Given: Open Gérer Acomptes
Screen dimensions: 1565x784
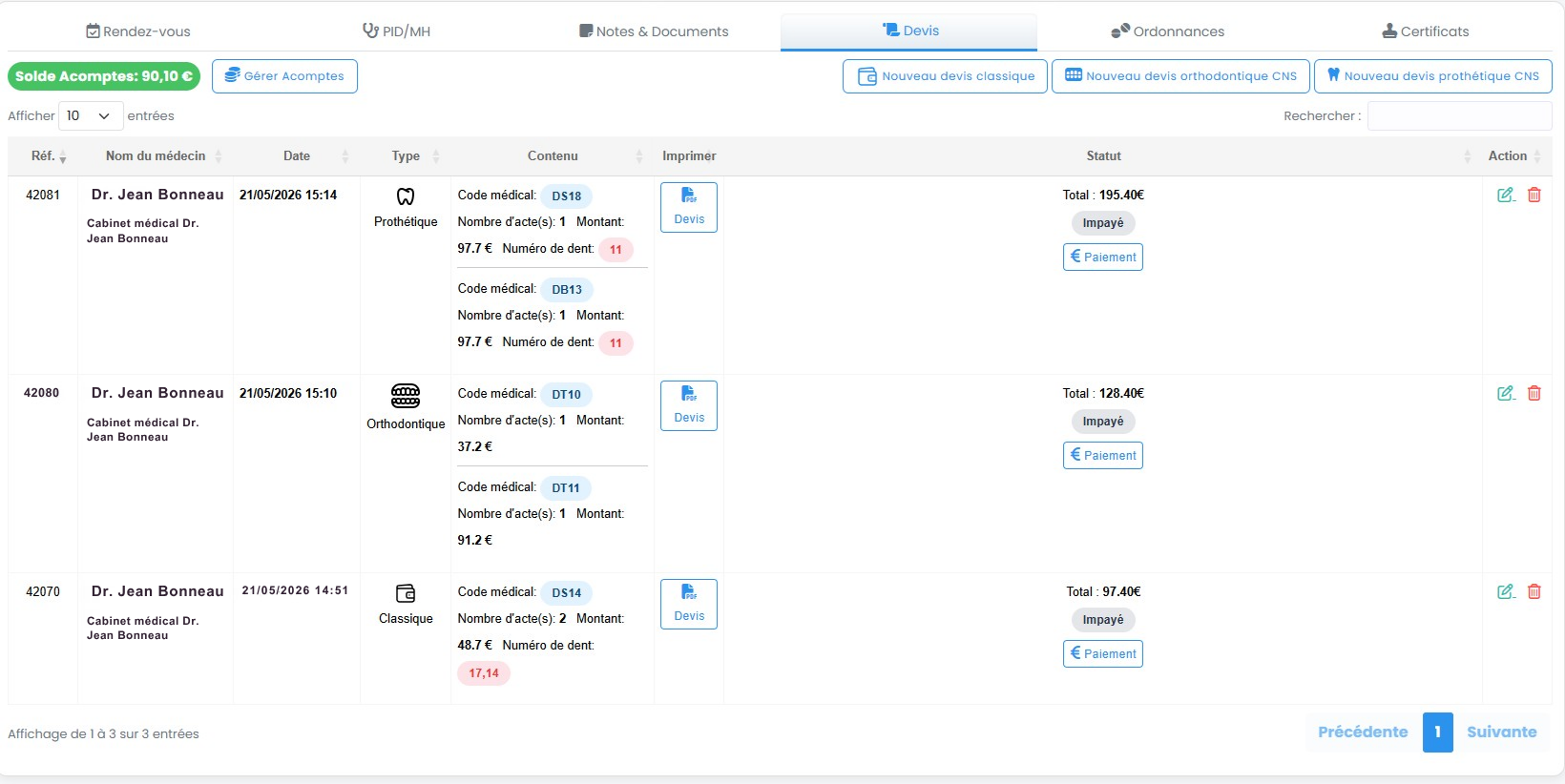Looking at the screenshot, I should coord(284,76).
